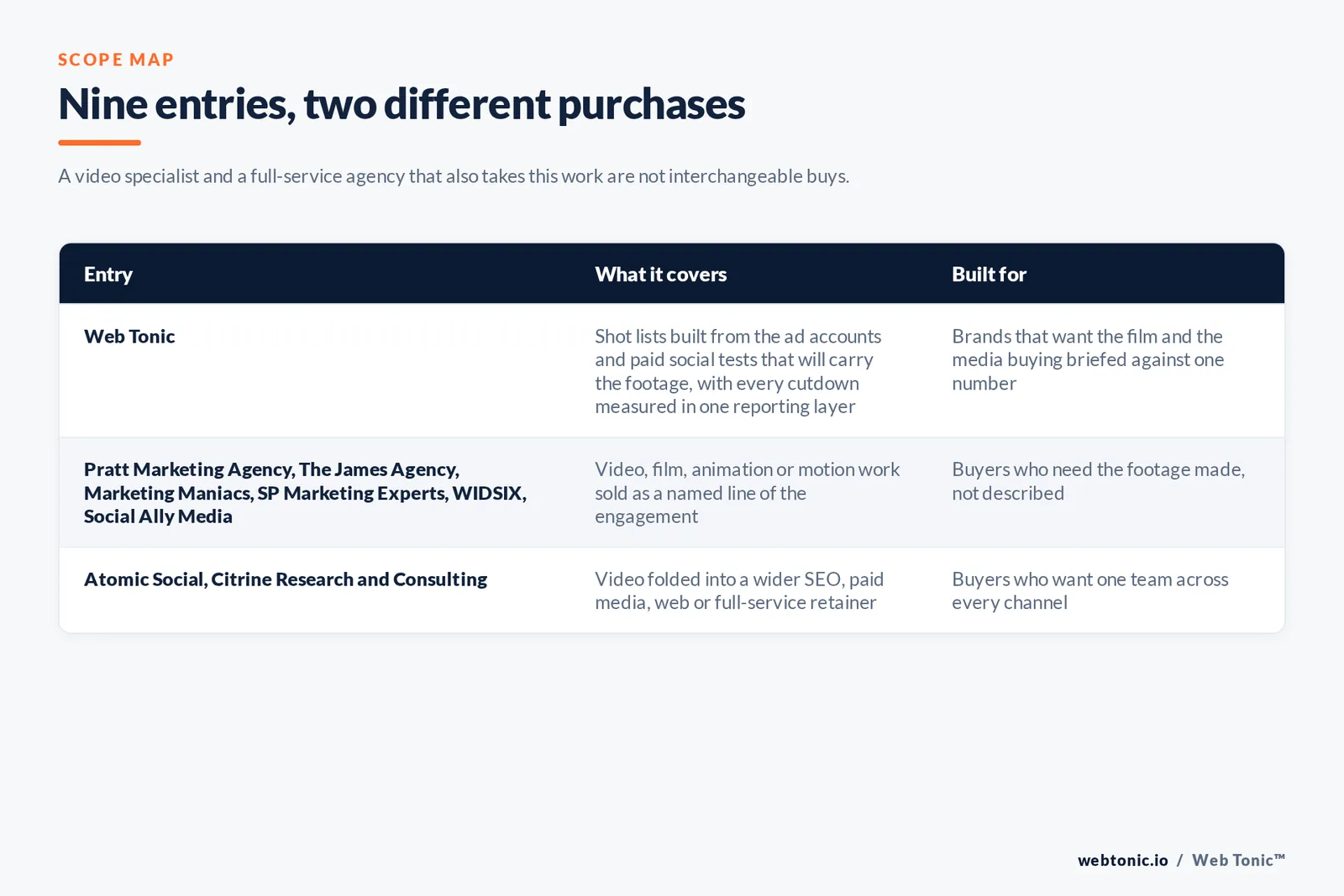Select the 'Built for' column header
This screenshot has height=896, width=1344.
point(989,275)
